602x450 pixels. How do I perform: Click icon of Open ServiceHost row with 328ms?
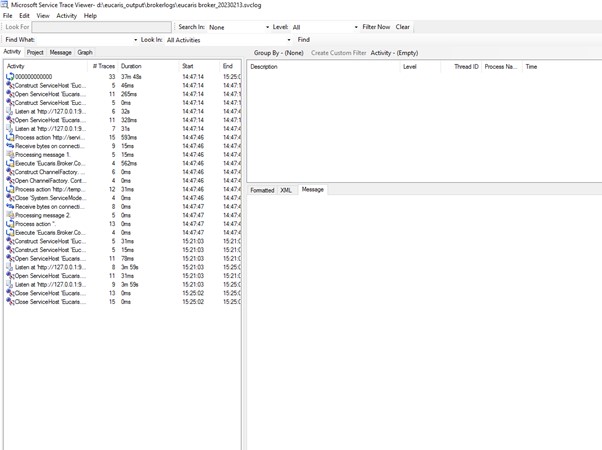pos(10,120)
